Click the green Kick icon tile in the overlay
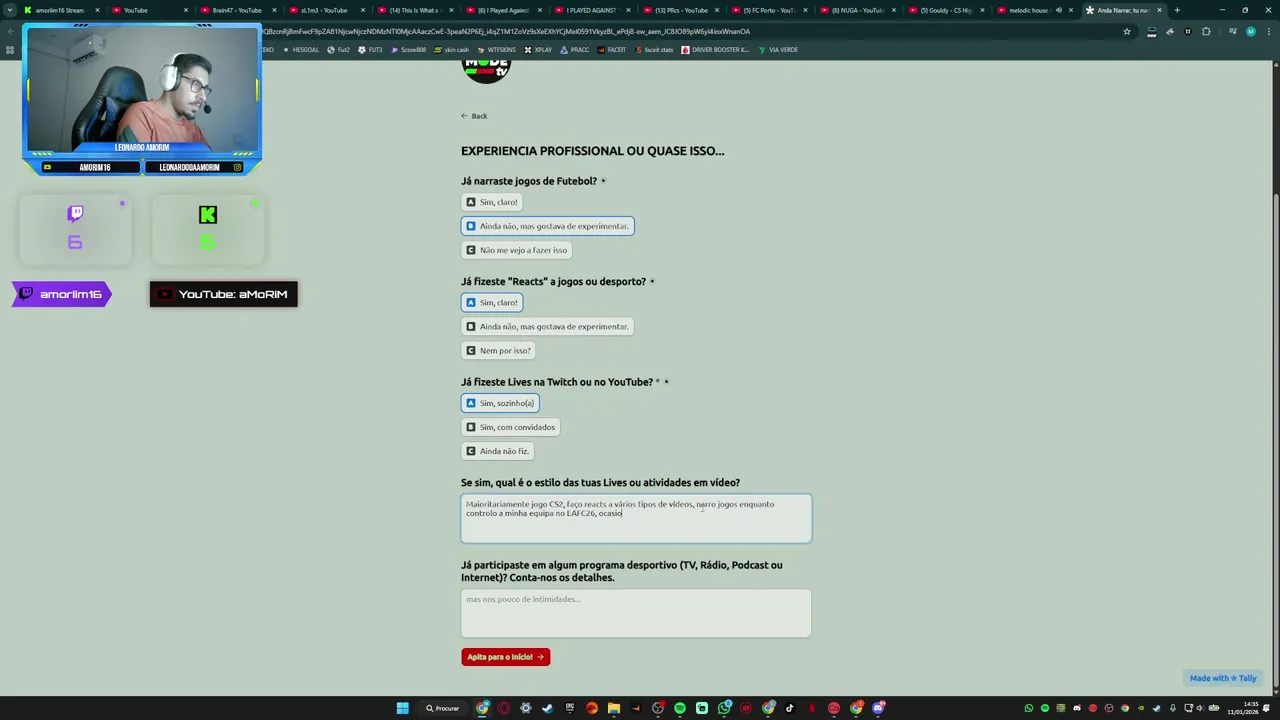 207,229
